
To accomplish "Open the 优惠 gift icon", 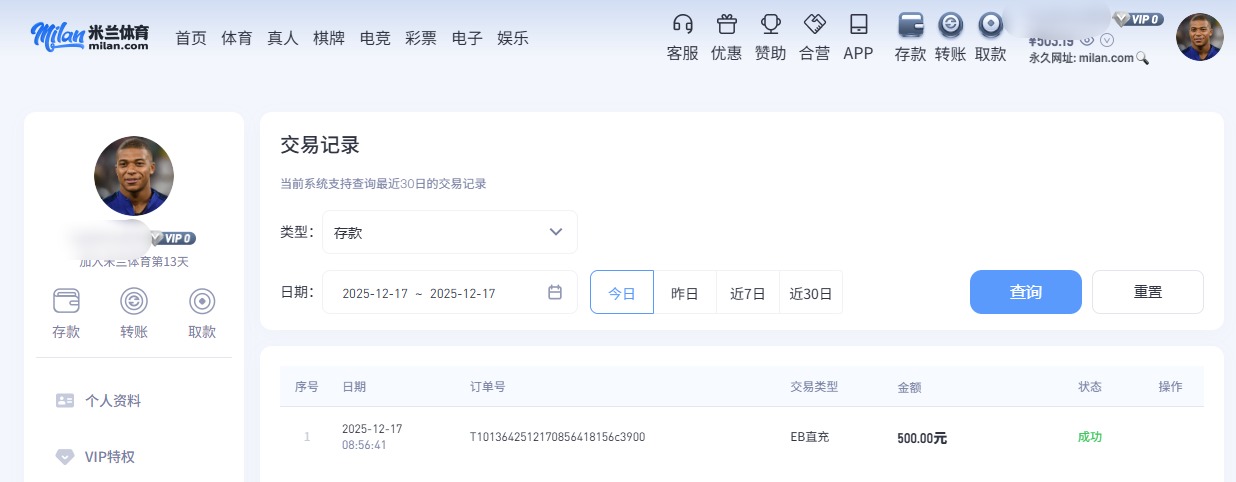I will pyautogui.click(x=726, y=24).
